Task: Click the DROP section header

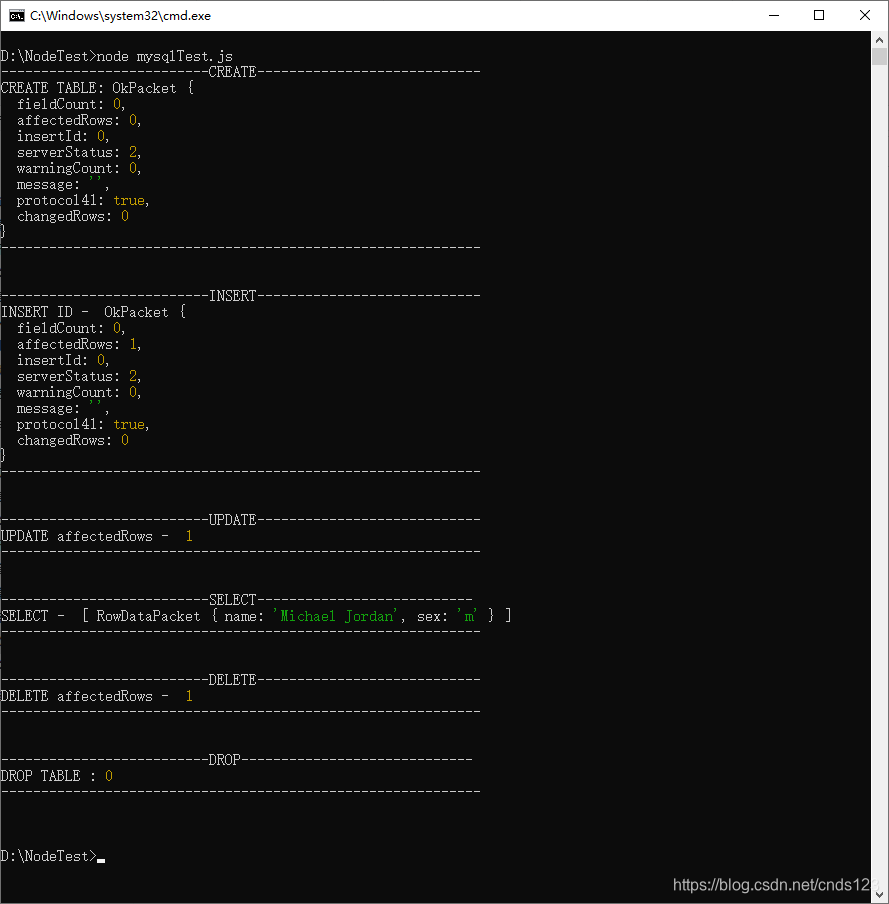Action: click(x=224, y=760)
